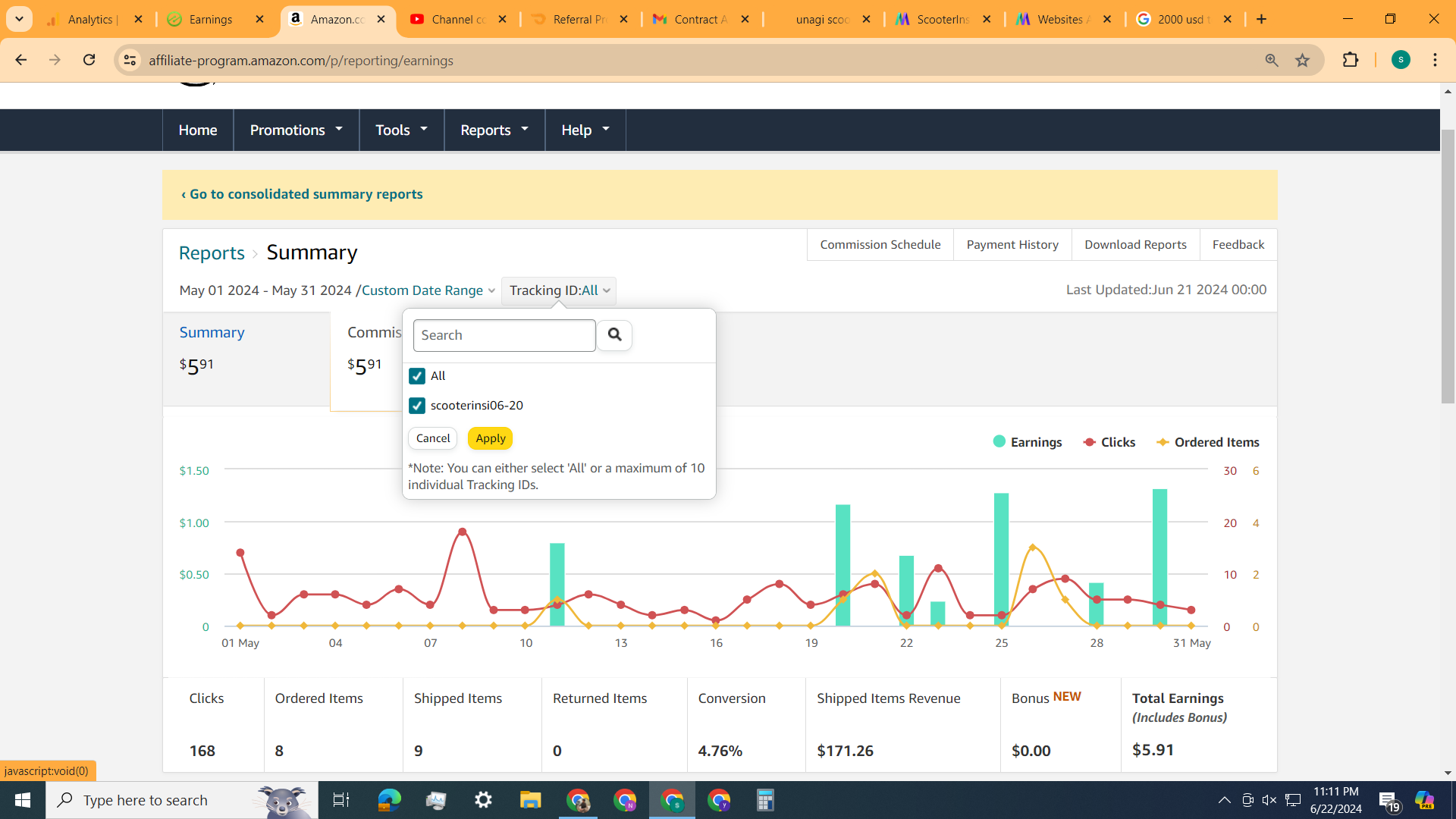Open the Commission Schedule tab
The width and height of the screenshot is (1456, 819).
click(880, 244)
